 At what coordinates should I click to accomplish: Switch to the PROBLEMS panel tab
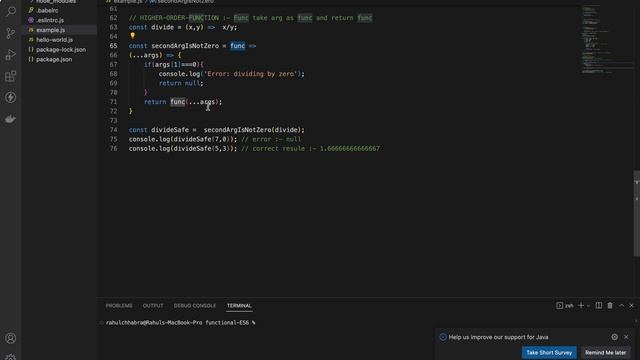[119, 306]
